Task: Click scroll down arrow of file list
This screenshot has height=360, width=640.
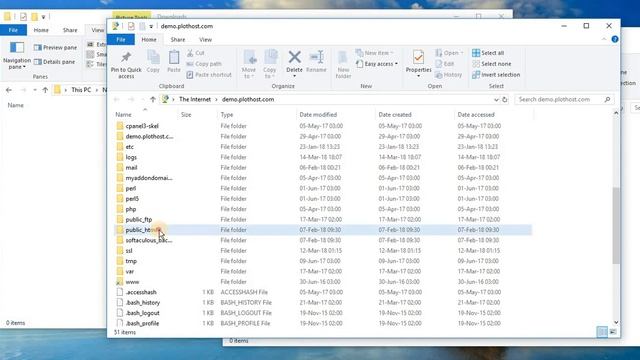Action: click(616, 322)
